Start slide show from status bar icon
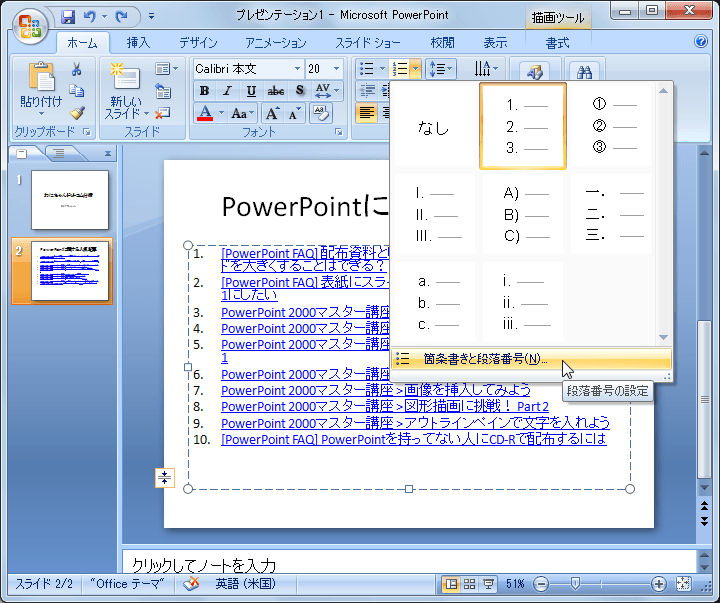720x603 pixels. click(x=489, y=584)
